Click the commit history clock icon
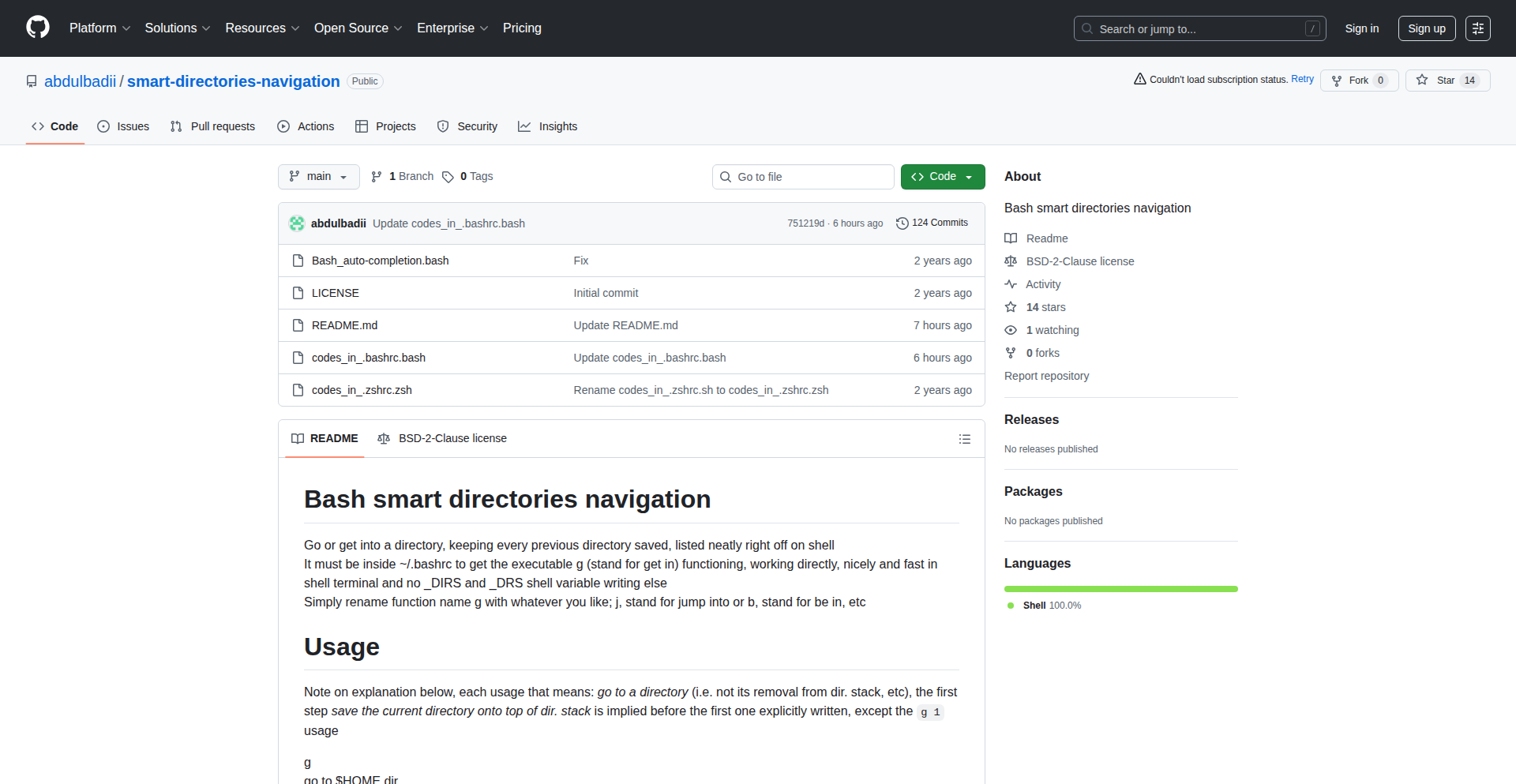This screenshot has width=1516, height=784. point(902,223)
